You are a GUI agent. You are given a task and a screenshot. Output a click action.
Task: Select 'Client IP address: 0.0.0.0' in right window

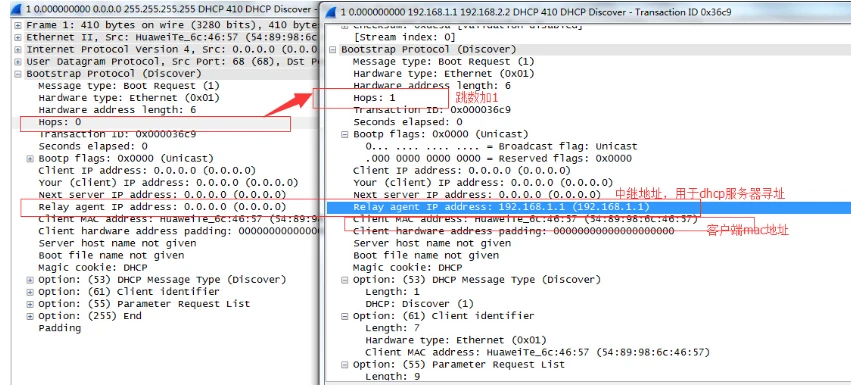coord(461,170)
